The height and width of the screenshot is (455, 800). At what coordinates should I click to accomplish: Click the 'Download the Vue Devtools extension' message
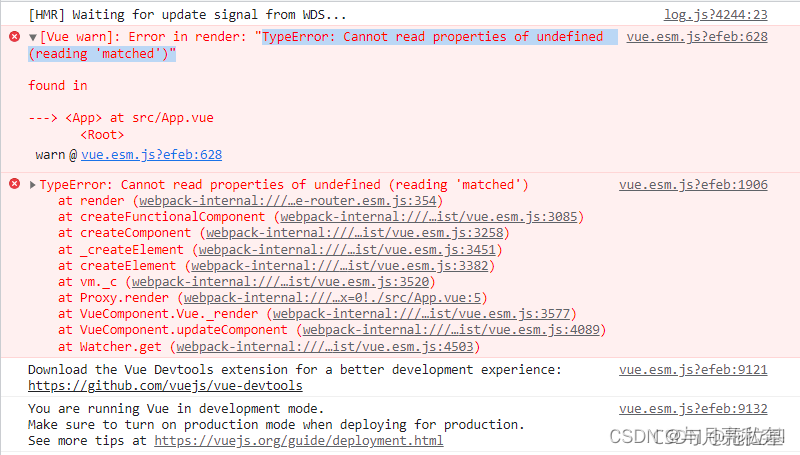(295, 370)
